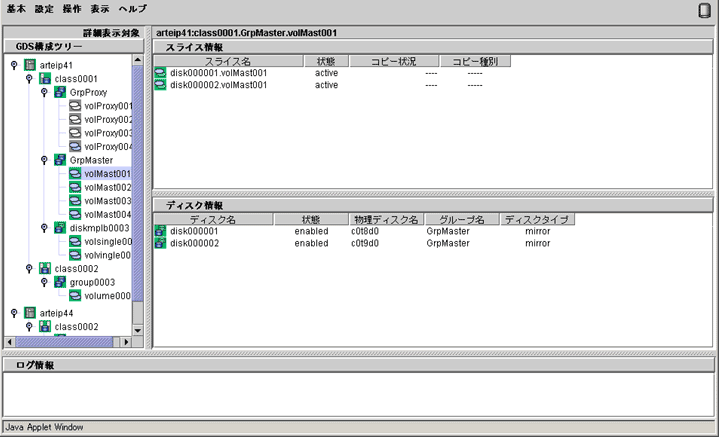Click the arteip41 class0002 class icon
This screenshot has width=719, height=437.
(x=45, y=269)
